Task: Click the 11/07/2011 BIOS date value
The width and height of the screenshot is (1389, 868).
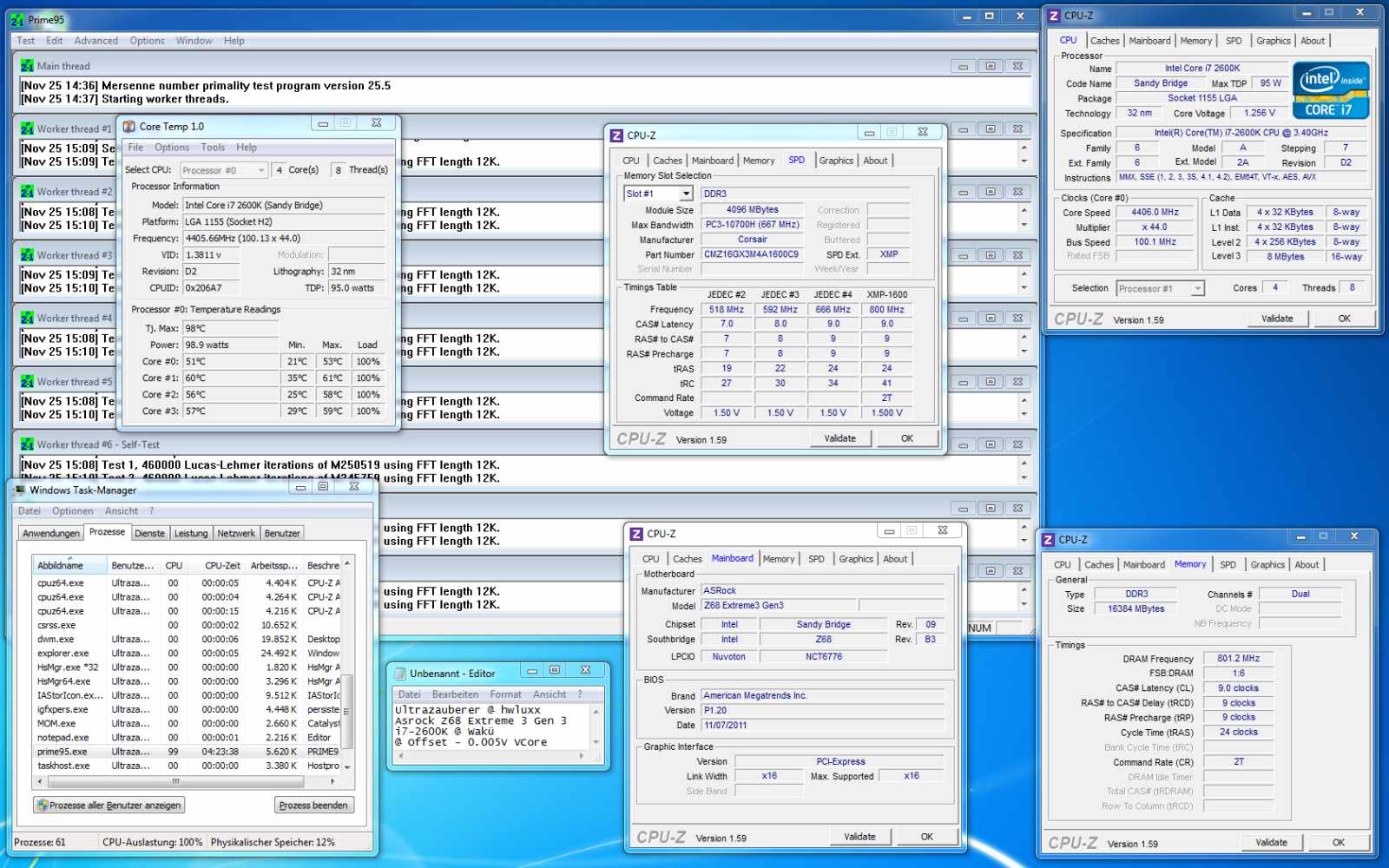Action: point(822,726)
